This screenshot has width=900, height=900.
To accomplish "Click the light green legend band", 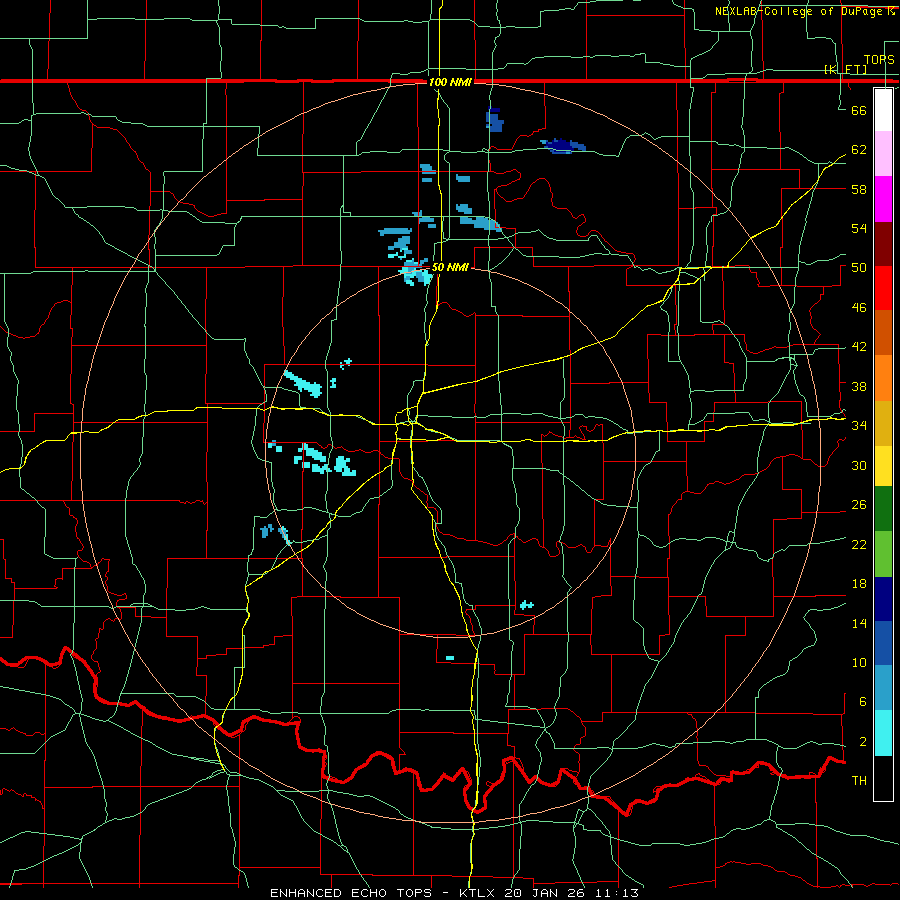I will tap(883, 556).
